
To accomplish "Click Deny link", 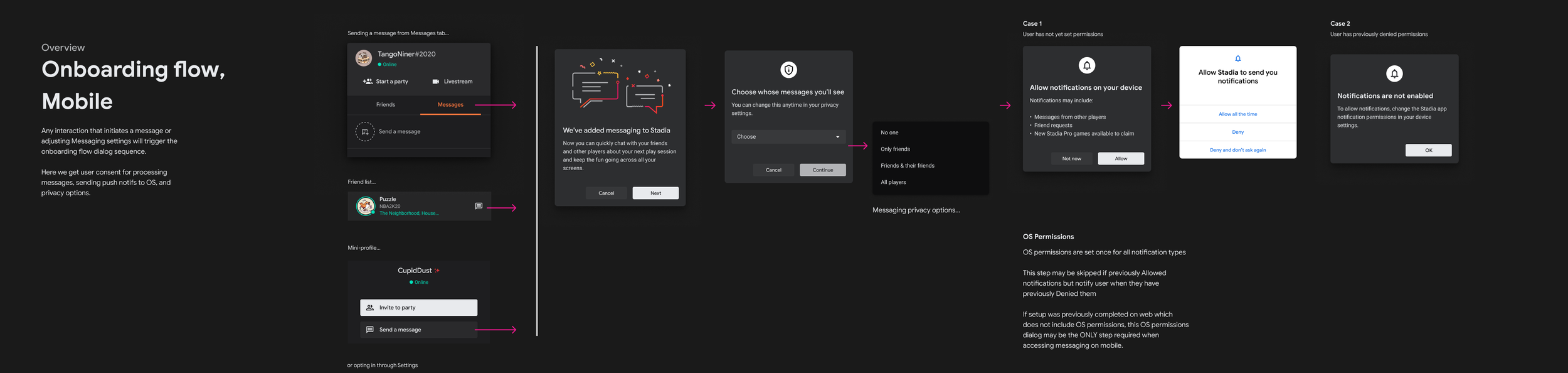I will 1237,132.
